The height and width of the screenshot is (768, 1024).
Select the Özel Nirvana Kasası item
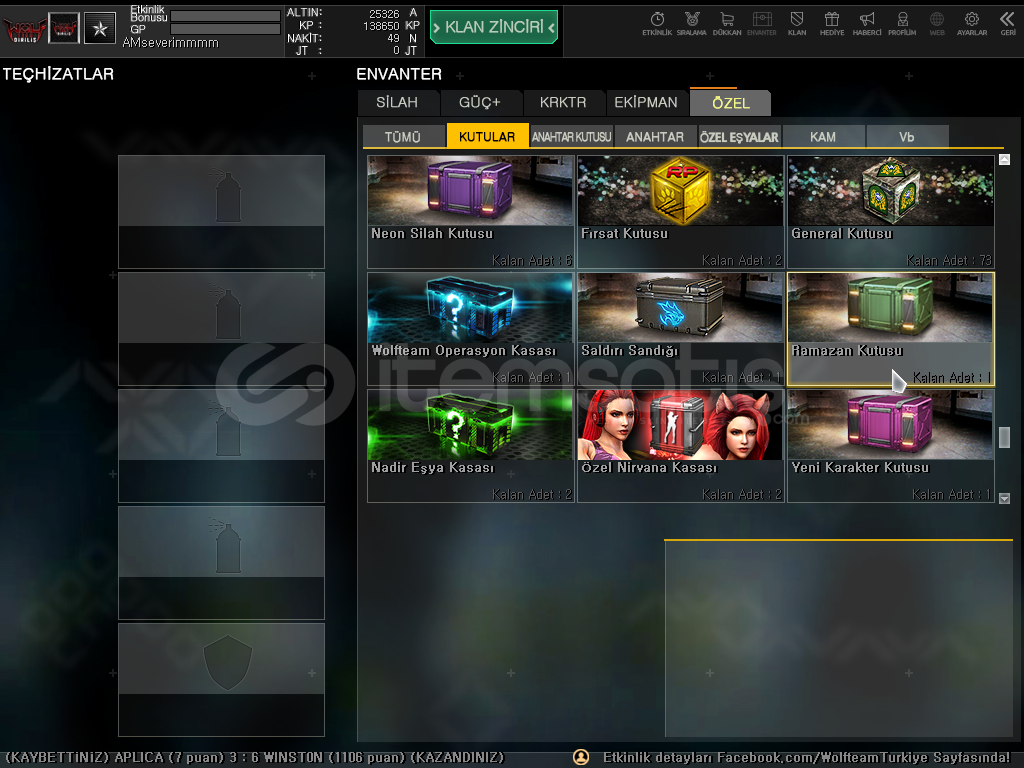680,445
